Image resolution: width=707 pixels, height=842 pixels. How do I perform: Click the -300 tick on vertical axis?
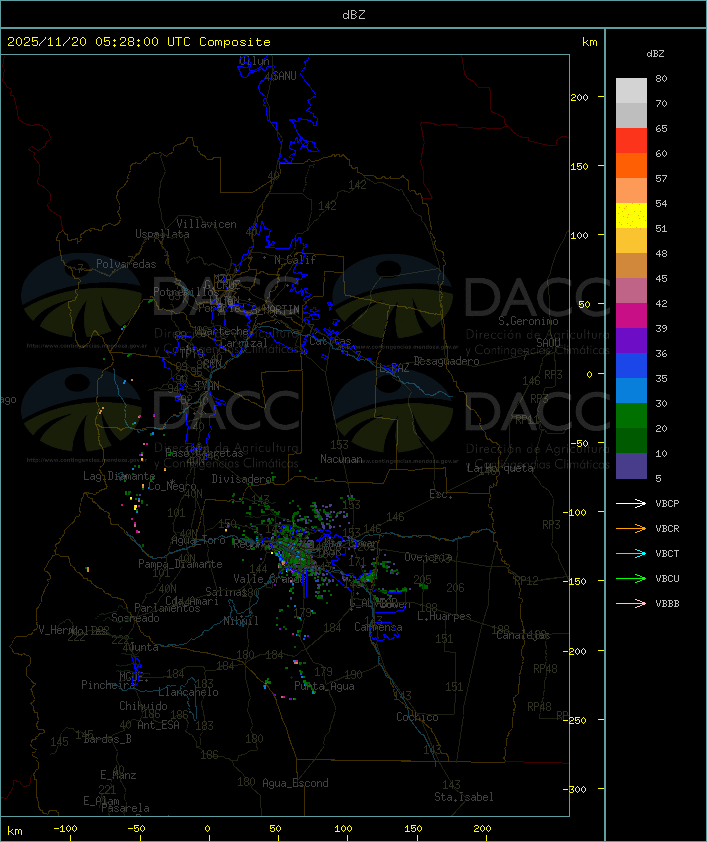tap(574, 789)
